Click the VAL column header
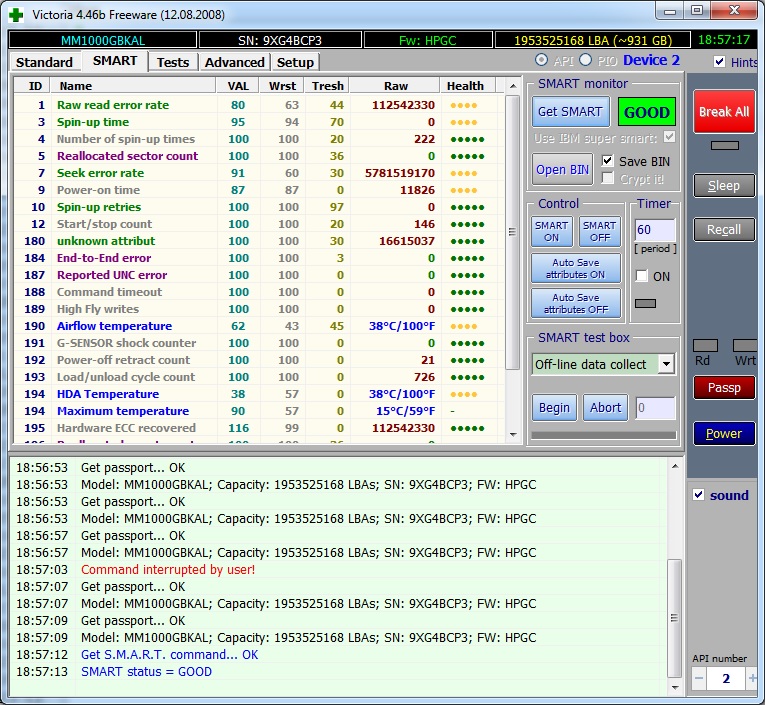The width and height of the screenshot is (765, 705). (238, 85)
